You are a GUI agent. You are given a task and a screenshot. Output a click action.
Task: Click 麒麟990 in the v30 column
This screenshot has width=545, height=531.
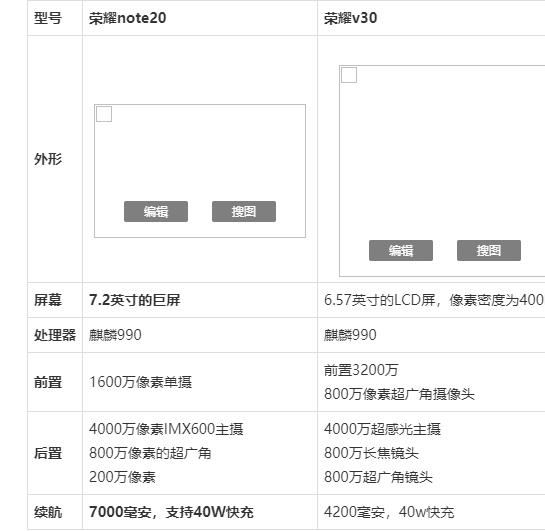pyautogui.click(x=350, y=335)
